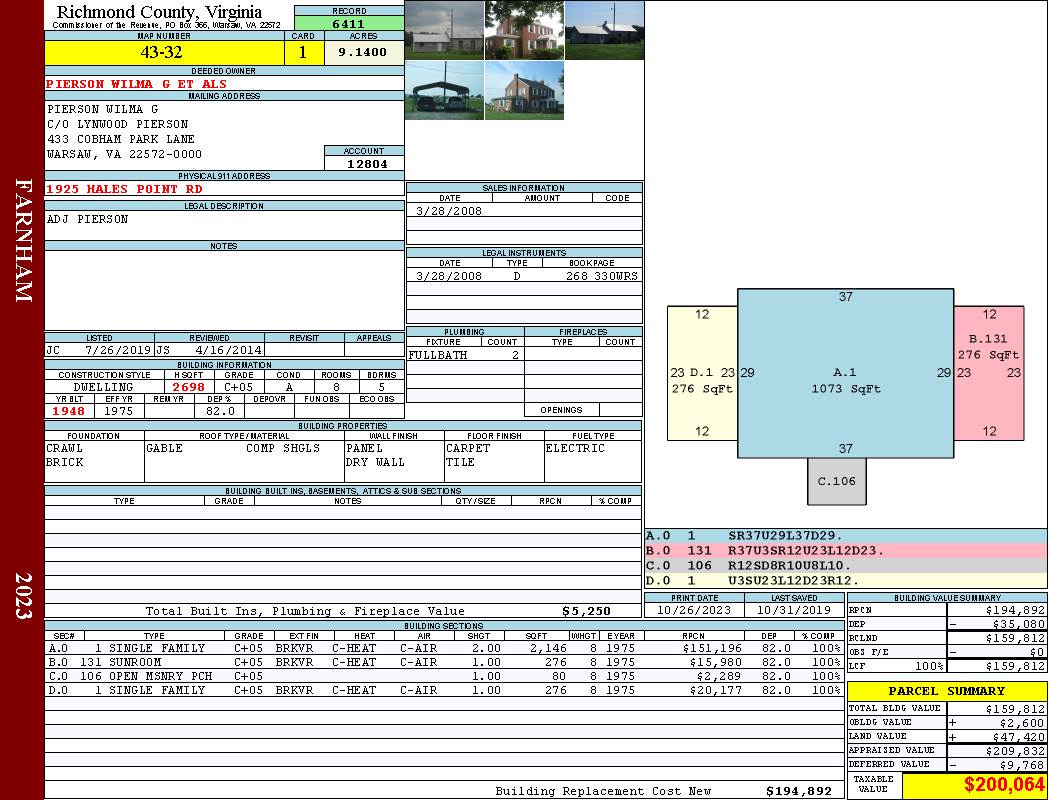
Task: Open the gray barn photo thumbnail
Action: (445, 30)
